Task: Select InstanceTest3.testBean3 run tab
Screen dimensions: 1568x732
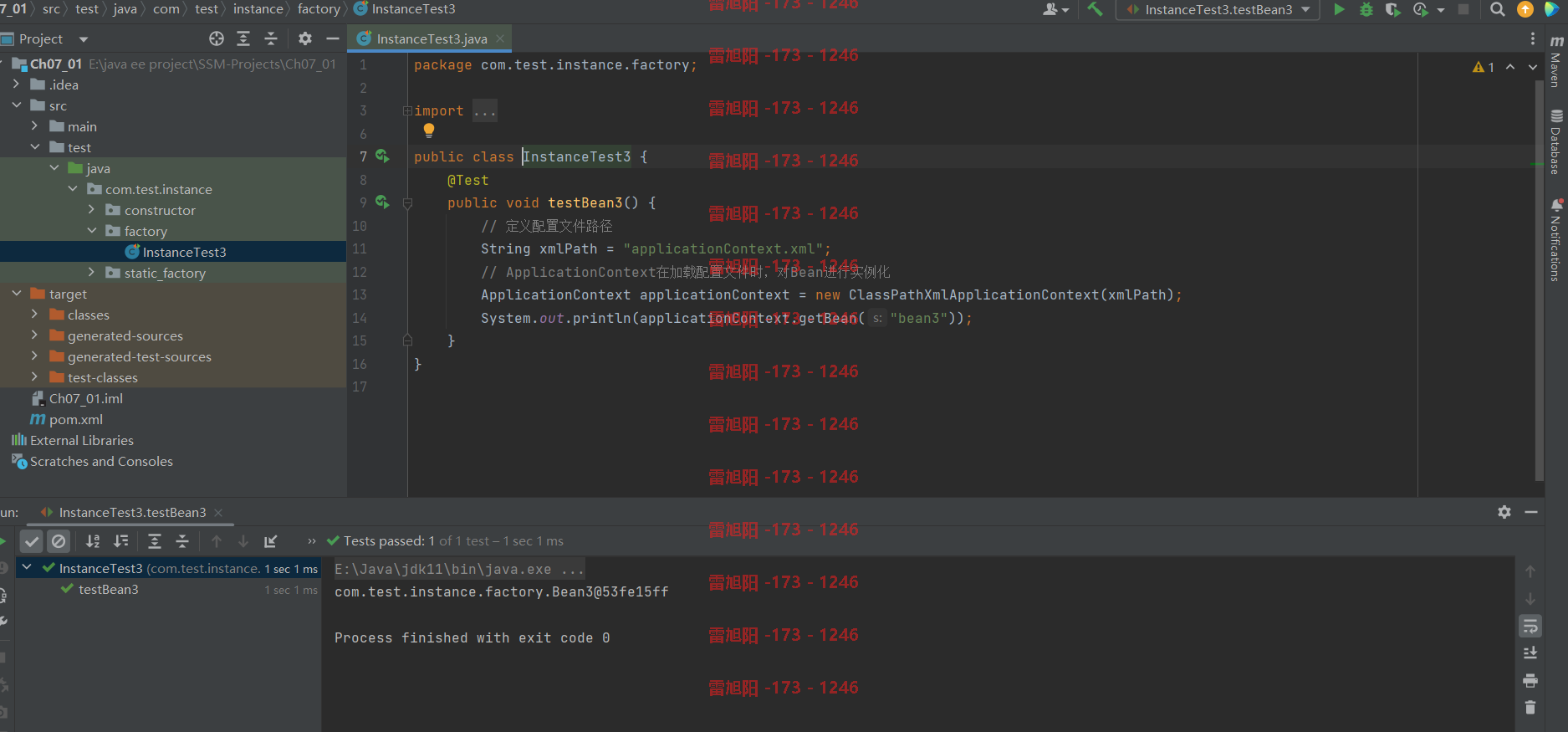Action: click(x=132, y=512)
